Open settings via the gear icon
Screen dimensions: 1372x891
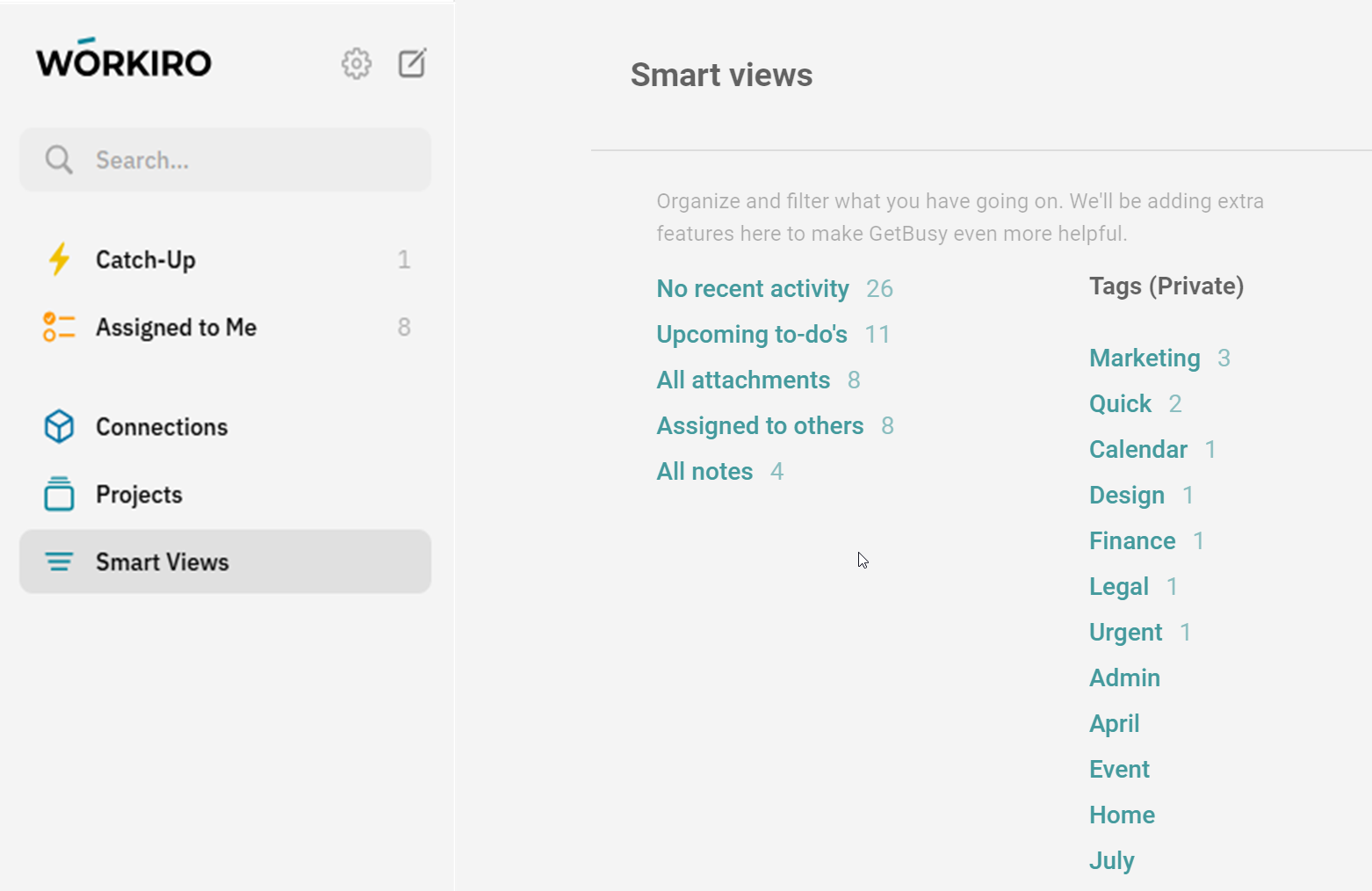[x=356, y=63]
